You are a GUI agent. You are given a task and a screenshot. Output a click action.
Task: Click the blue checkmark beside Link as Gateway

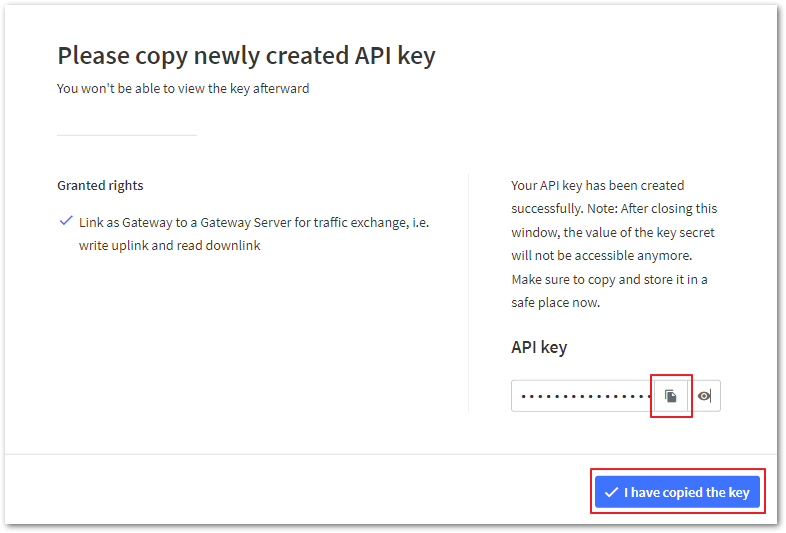[66, 221]
